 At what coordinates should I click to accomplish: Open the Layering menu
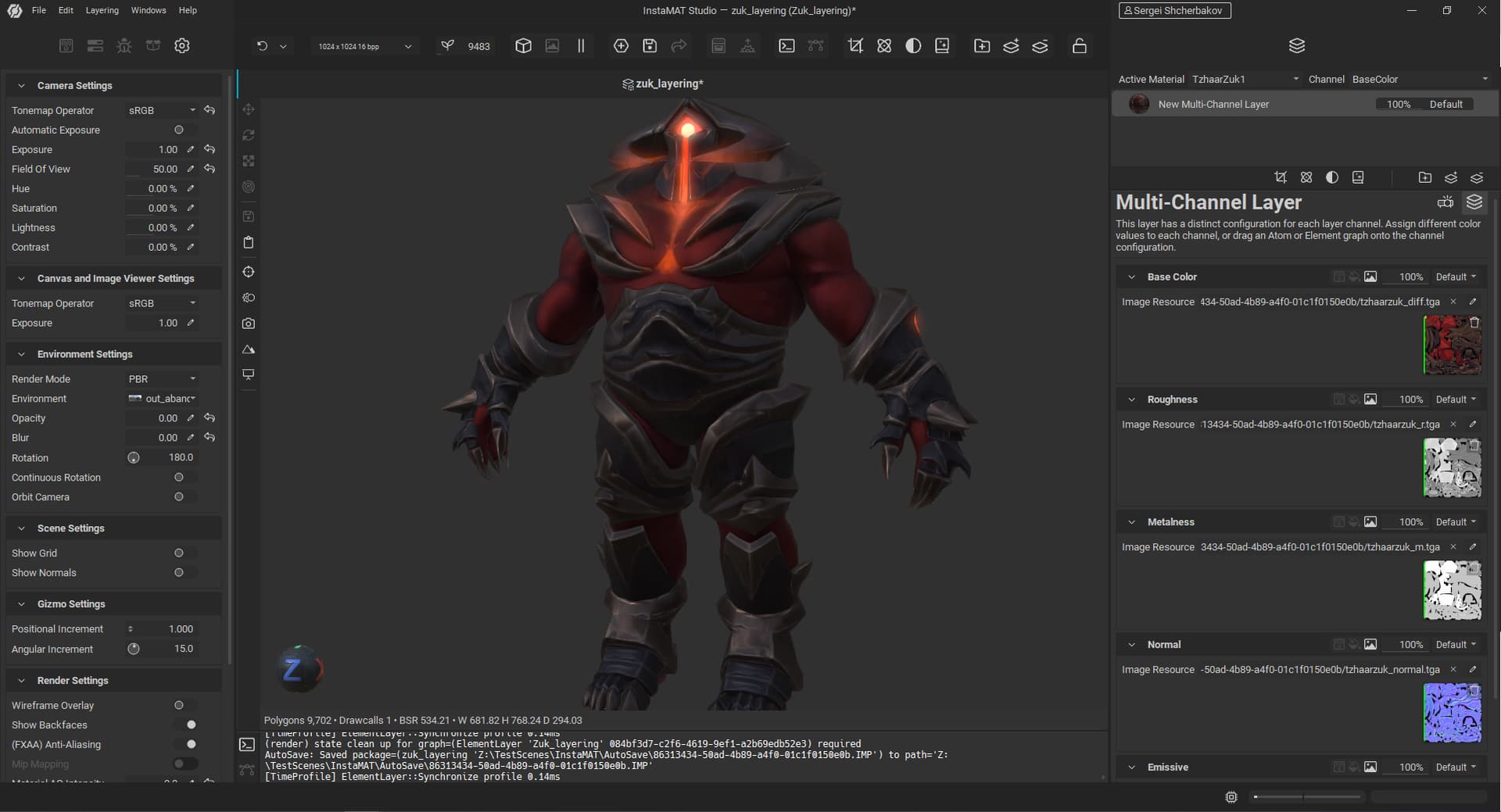coord(102,10)
